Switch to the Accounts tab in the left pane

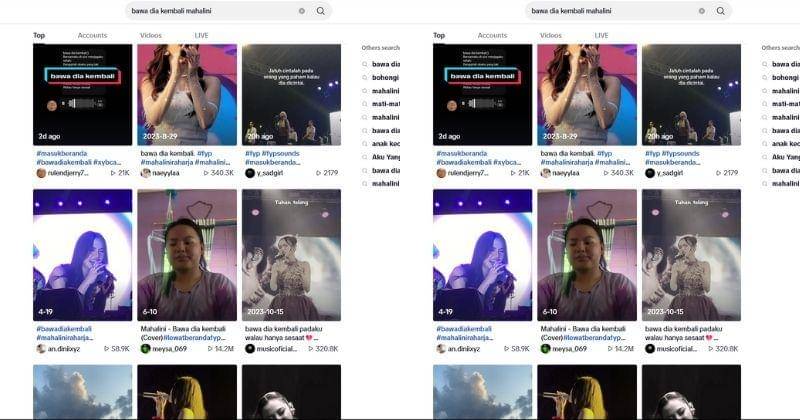[92, 35]
